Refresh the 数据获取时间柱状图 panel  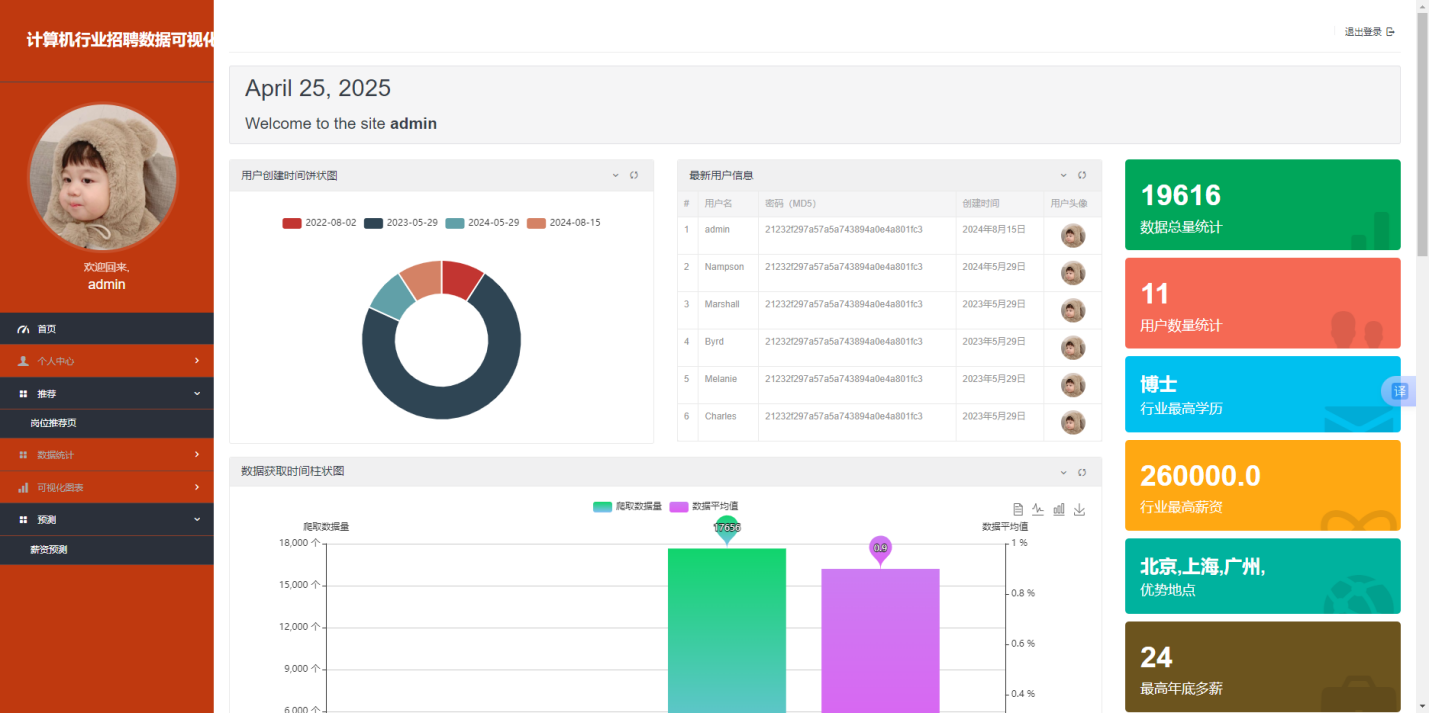click(x=1082, y=472)
